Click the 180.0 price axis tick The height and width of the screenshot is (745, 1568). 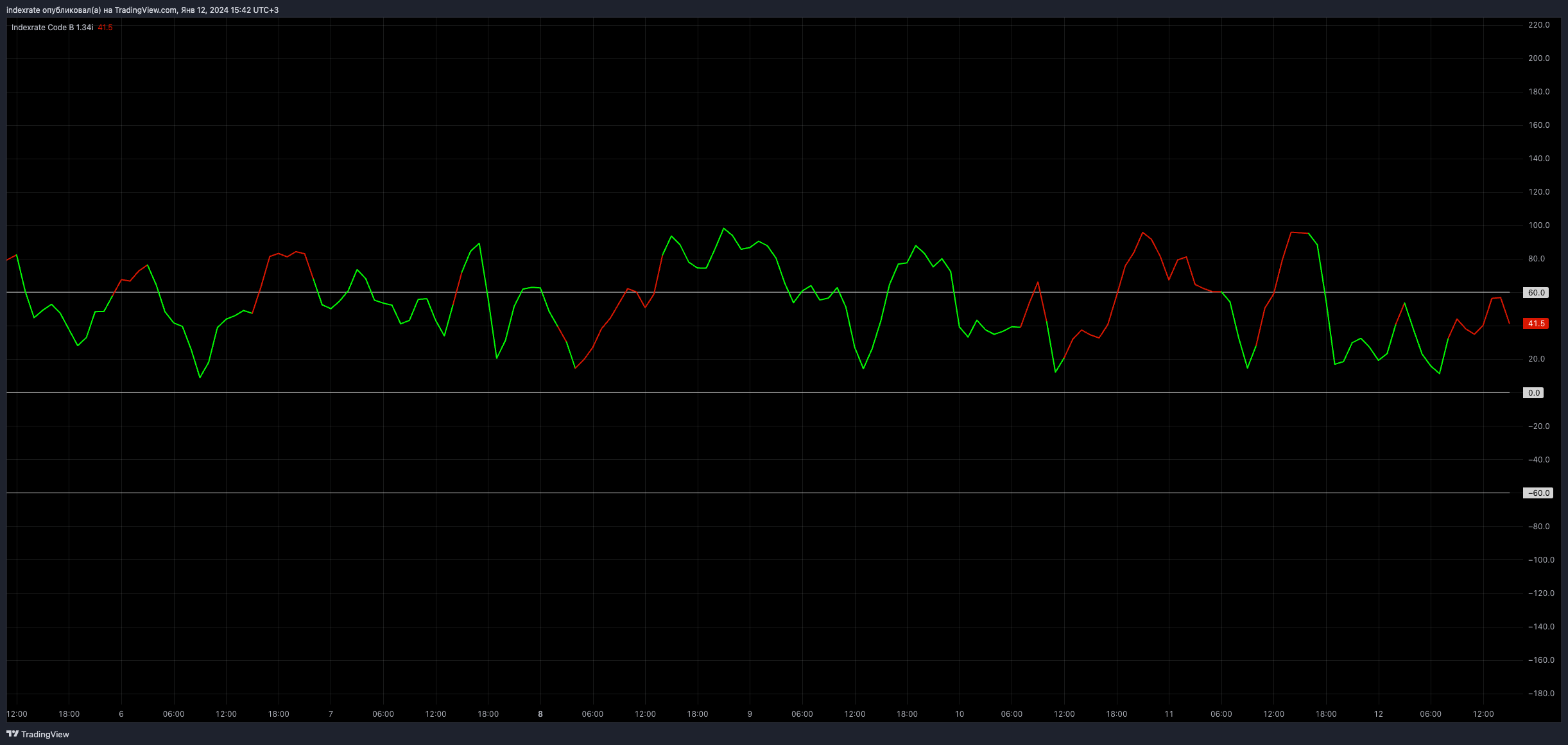1538,92
